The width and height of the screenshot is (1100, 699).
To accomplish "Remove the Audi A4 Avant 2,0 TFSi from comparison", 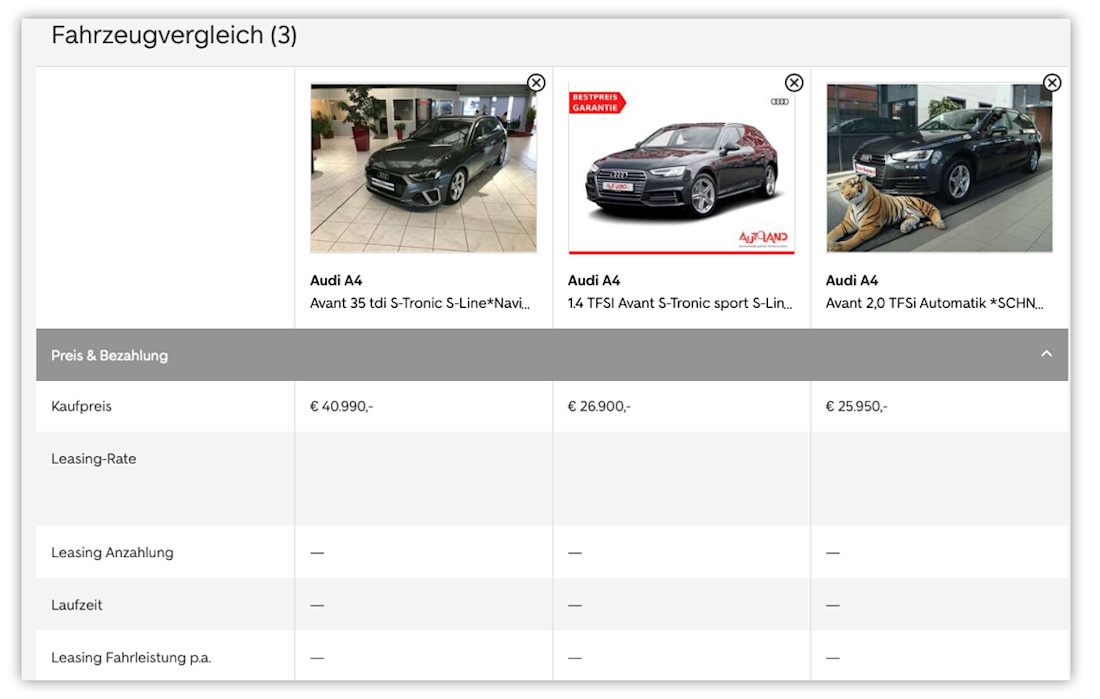I will pos(1052,83).
